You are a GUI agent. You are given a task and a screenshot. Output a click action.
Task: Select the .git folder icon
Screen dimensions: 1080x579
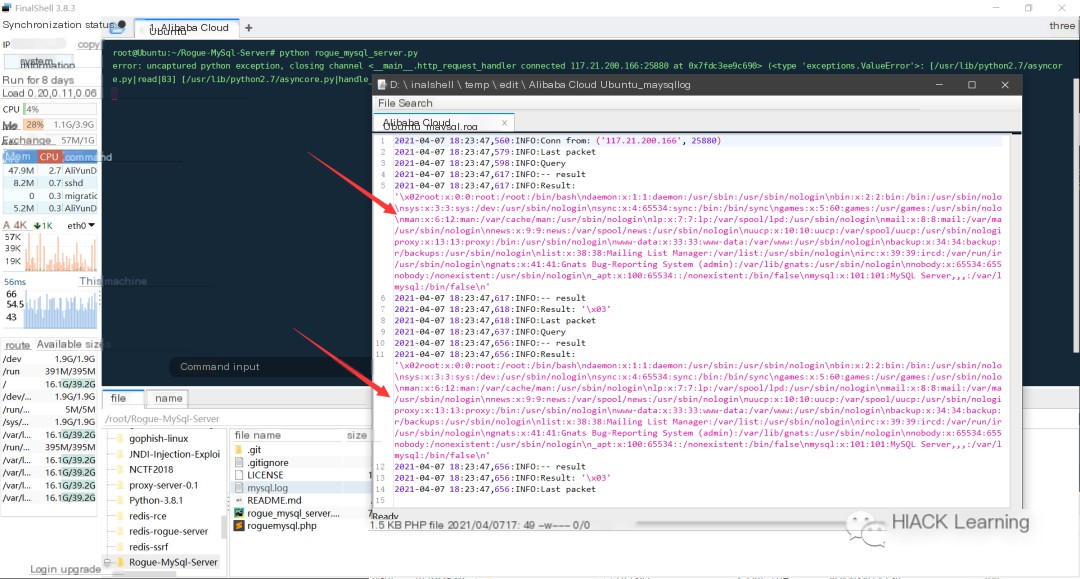coord(239,450)
